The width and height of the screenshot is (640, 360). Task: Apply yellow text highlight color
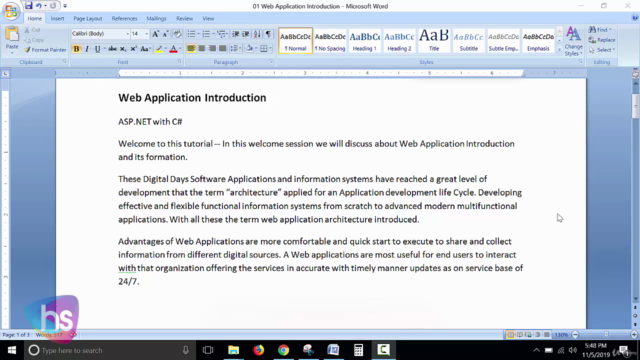click(159, 49)
